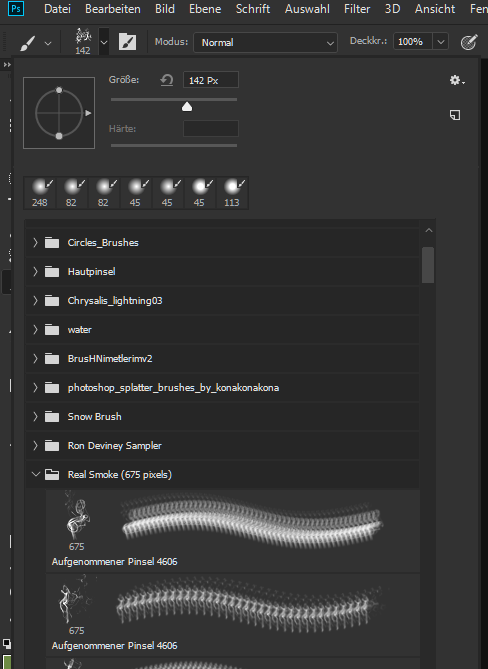The image size is (488, 669).
Task: Click the Ron Deviney Sampler folder icon
Action: click(52, 445)
